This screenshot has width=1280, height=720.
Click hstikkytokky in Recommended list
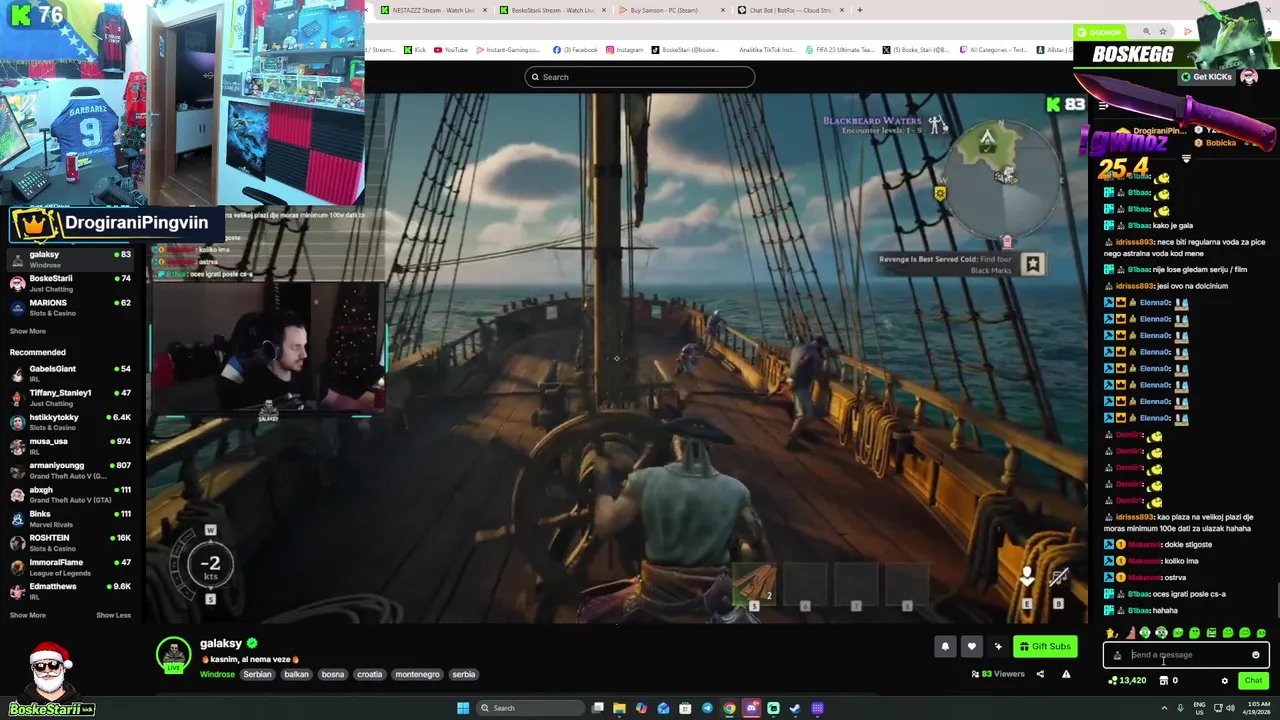tap(70, 421)
